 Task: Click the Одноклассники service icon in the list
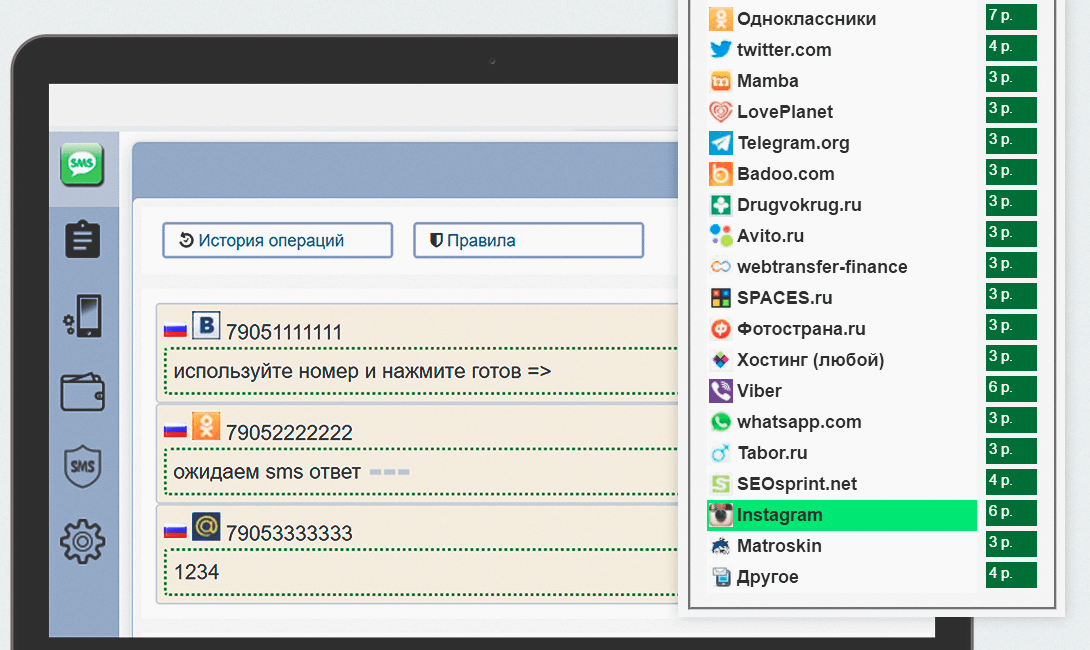721,19
